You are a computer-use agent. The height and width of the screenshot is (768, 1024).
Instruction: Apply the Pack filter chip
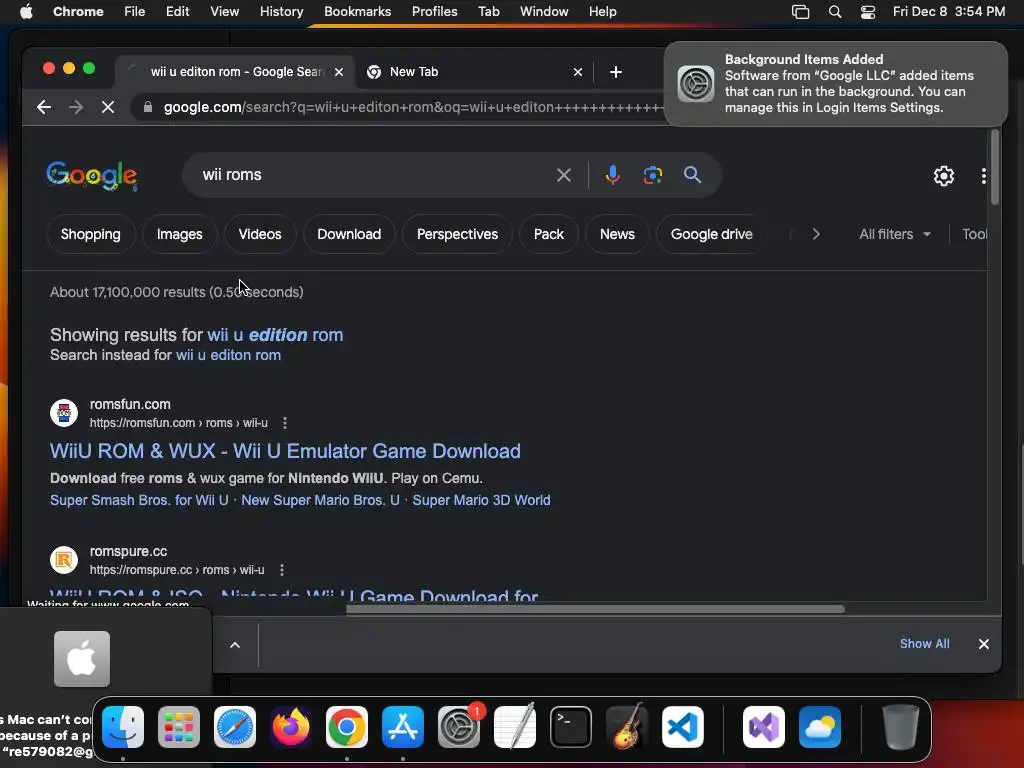549,234
